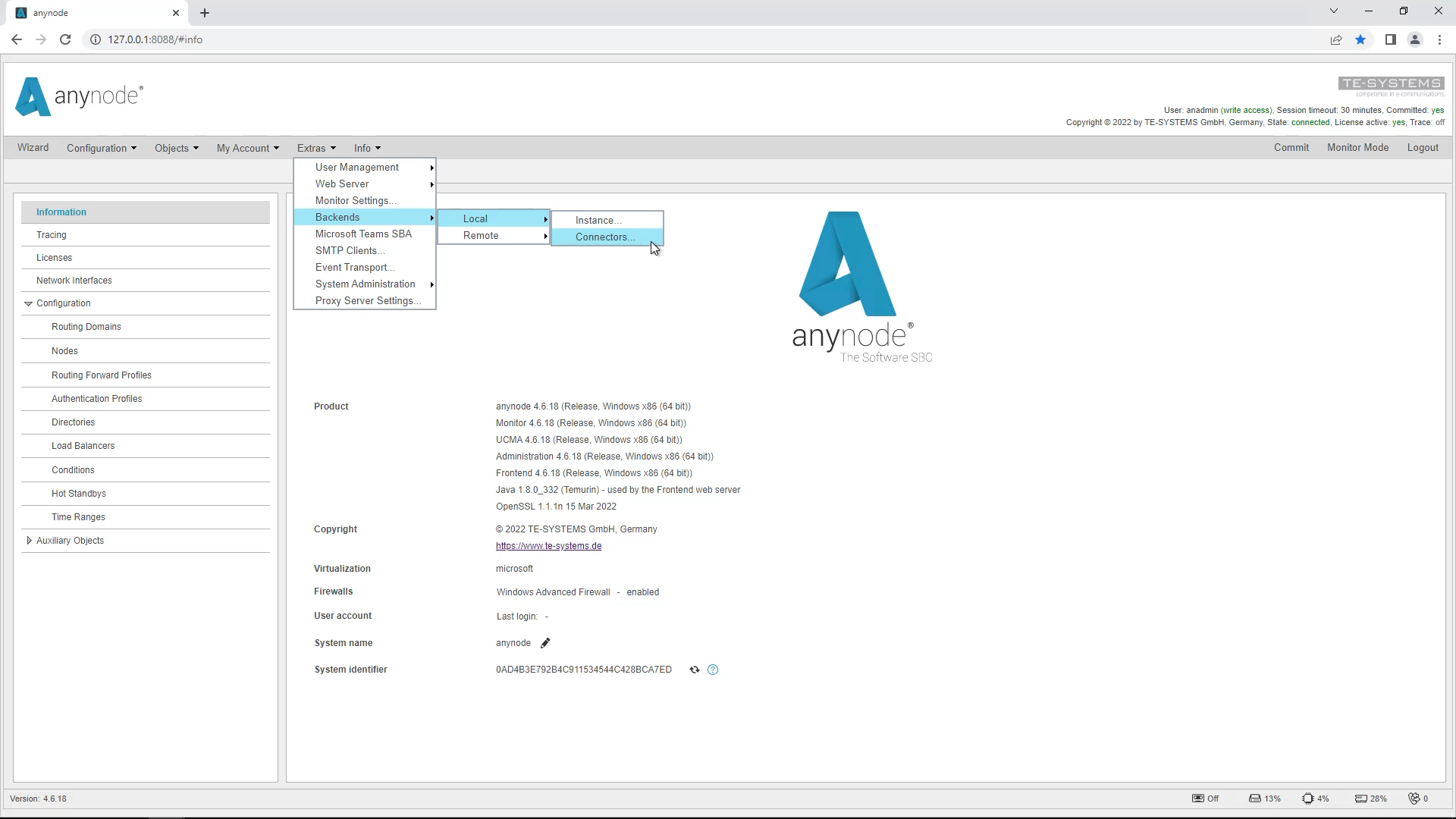Image resolution: width=1456 pixels, height=819 pixels.
Task: Click the Logout button
Action: [x=1423, y=148]
